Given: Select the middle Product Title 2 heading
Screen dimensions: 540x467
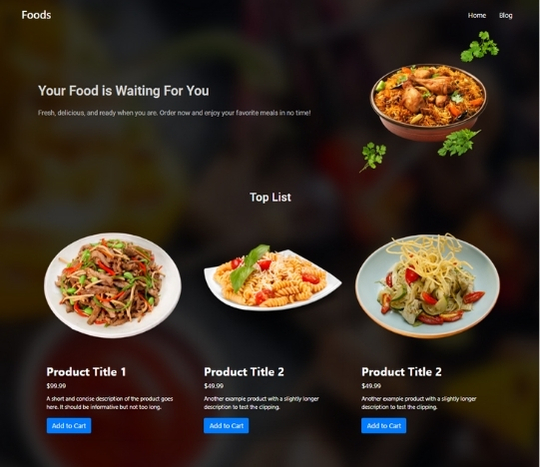Looking at the screenshot, I should tap(244, 372).
